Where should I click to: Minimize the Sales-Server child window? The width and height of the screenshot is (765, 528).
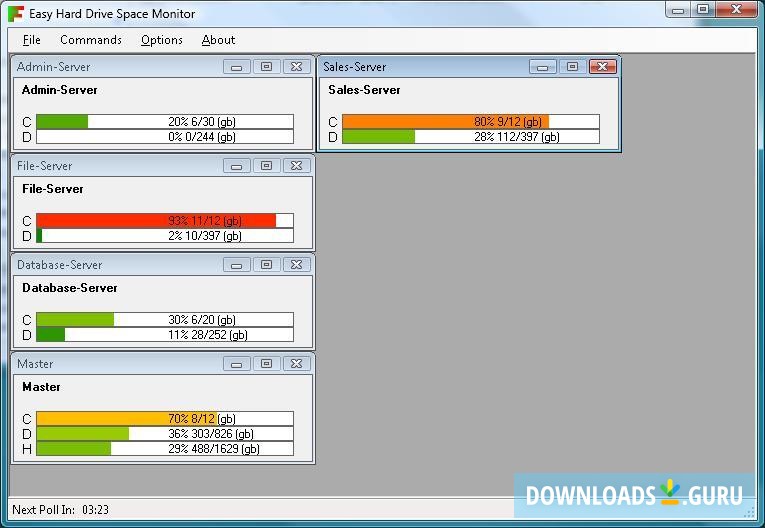543,67
